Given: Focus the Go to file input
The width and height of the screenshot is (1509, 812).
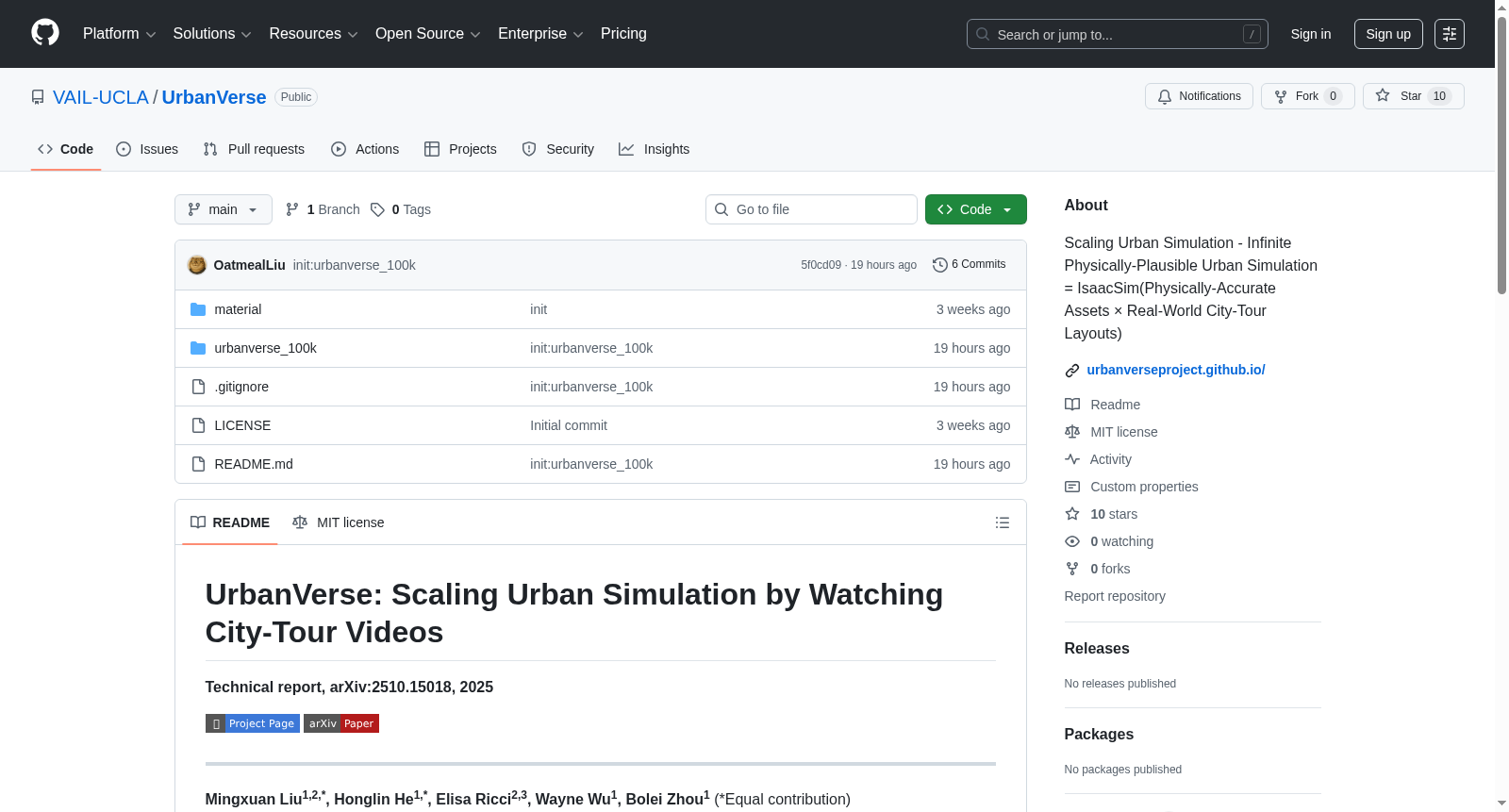Looking at the screenshot, I should [x=811, y=209].
